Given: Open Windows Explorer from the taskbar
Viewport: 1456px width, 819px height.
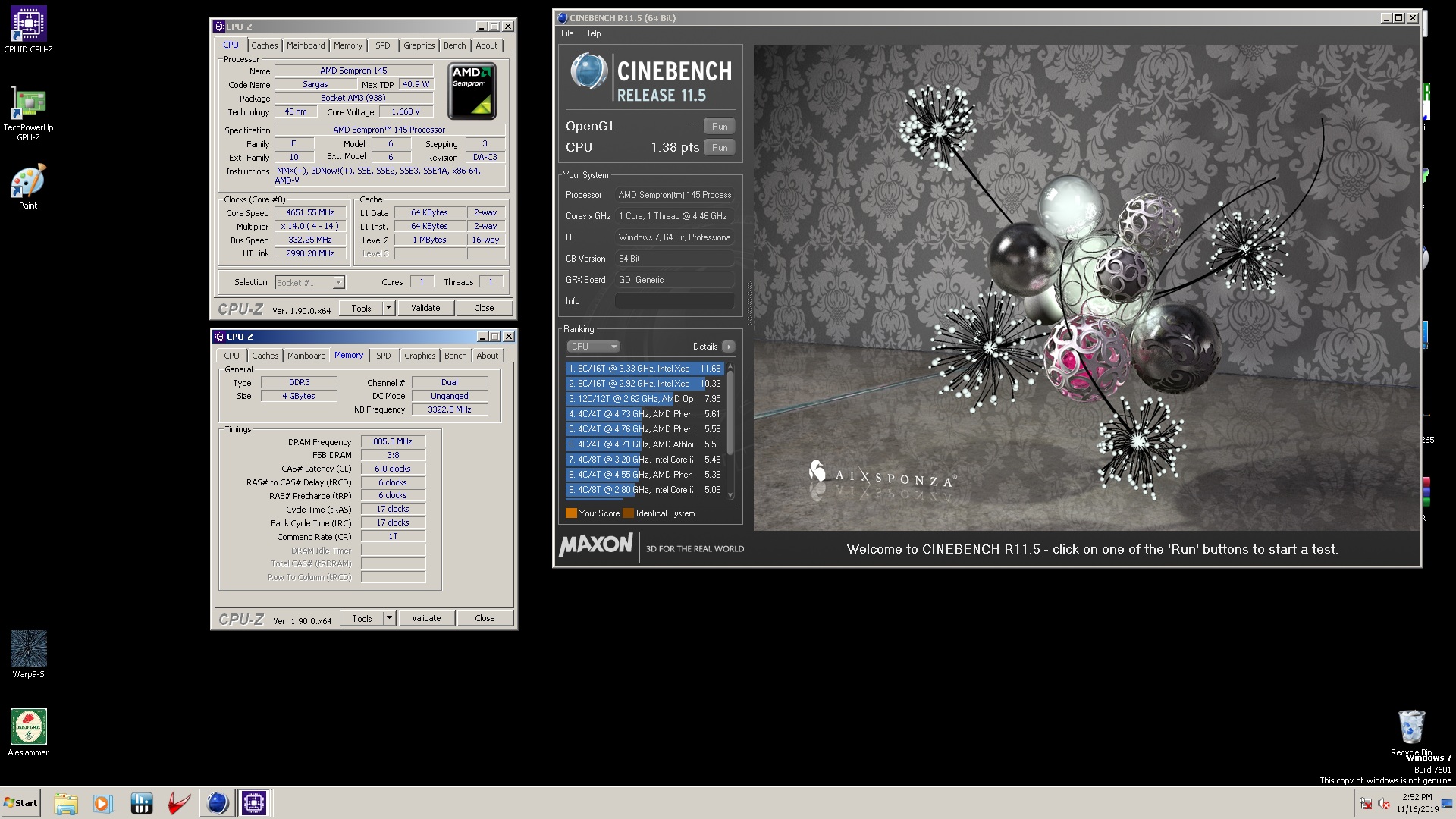Looking at the screenshot, I should coord(66,803).
